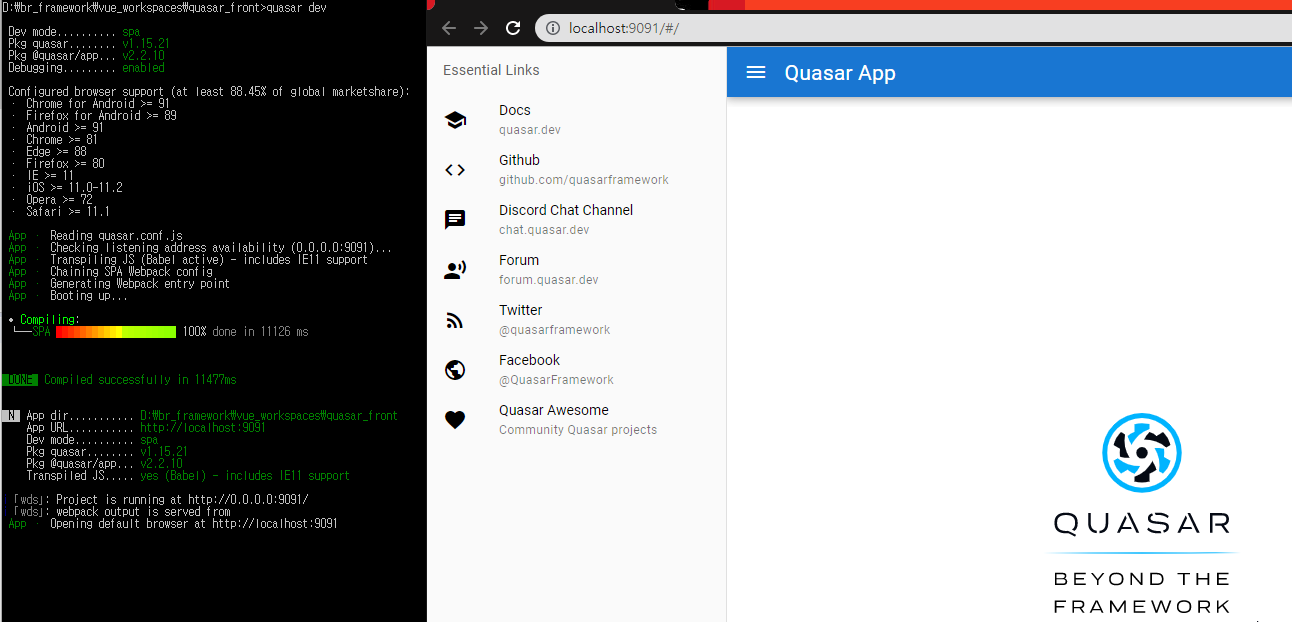Screen dimensions: 1292x622
Task: Toggle the hamburger menu in Quasar App header
Action: coord(756,72)
